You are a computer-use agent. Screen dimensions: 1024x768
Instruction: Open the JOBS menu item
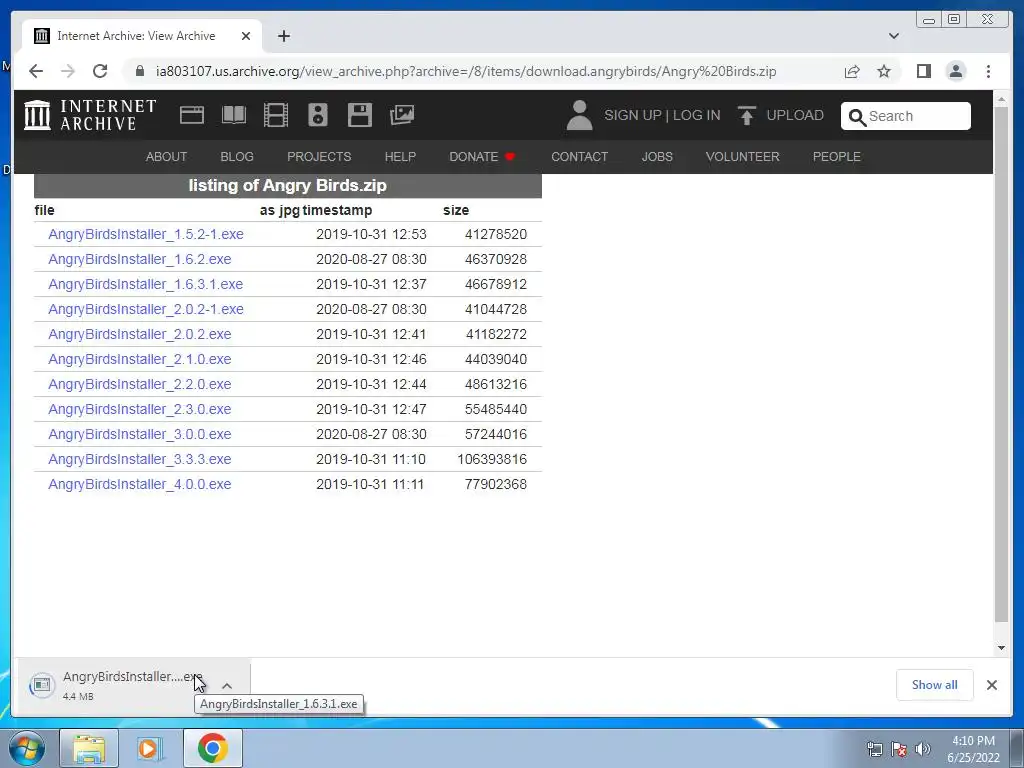[657, 157]
